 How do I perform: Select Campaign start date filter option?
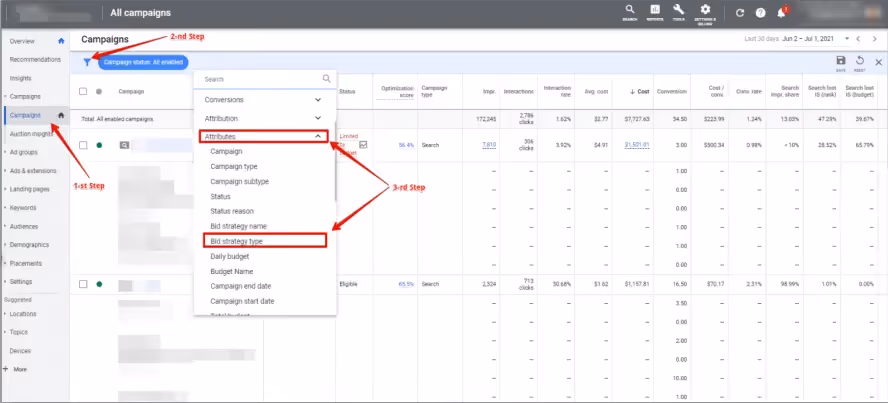click(x=242, y=301)
